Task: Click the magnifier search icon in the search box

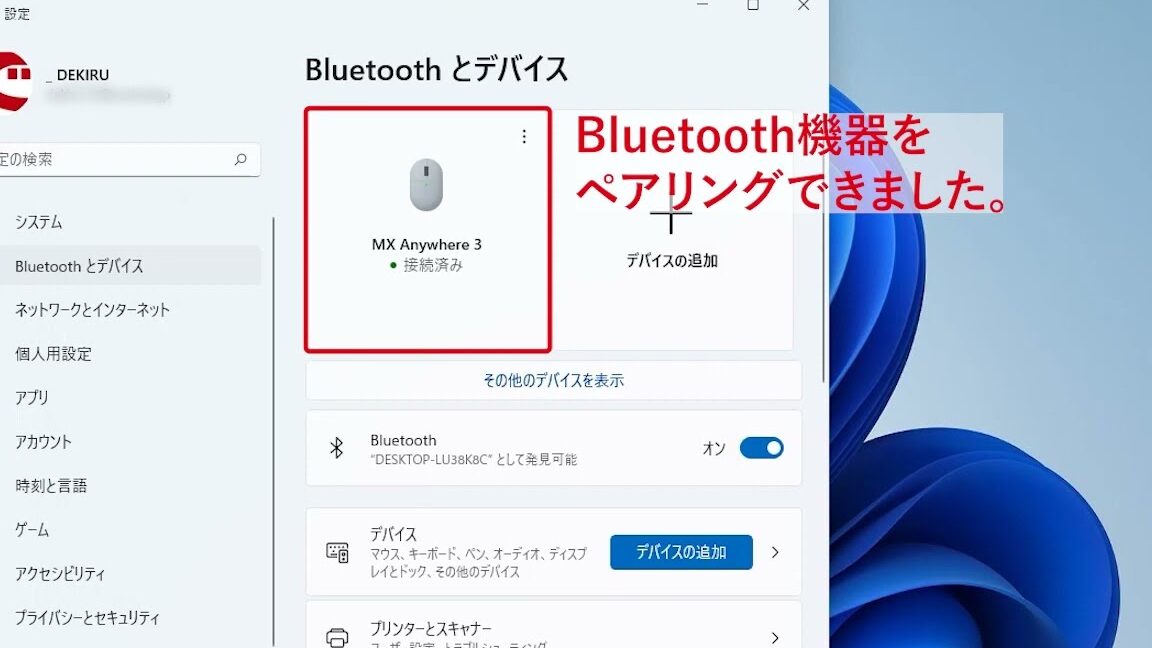Action: [240, 159]
